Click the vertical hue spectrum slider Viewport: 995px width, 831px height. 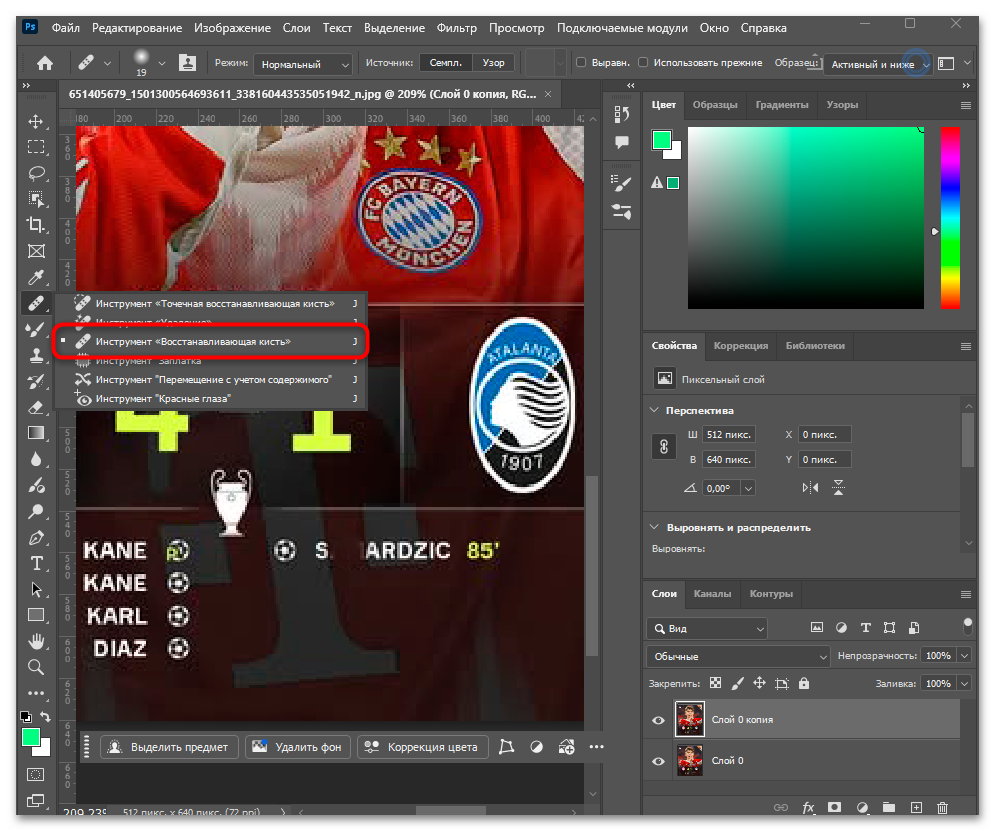tap(950, 218)
